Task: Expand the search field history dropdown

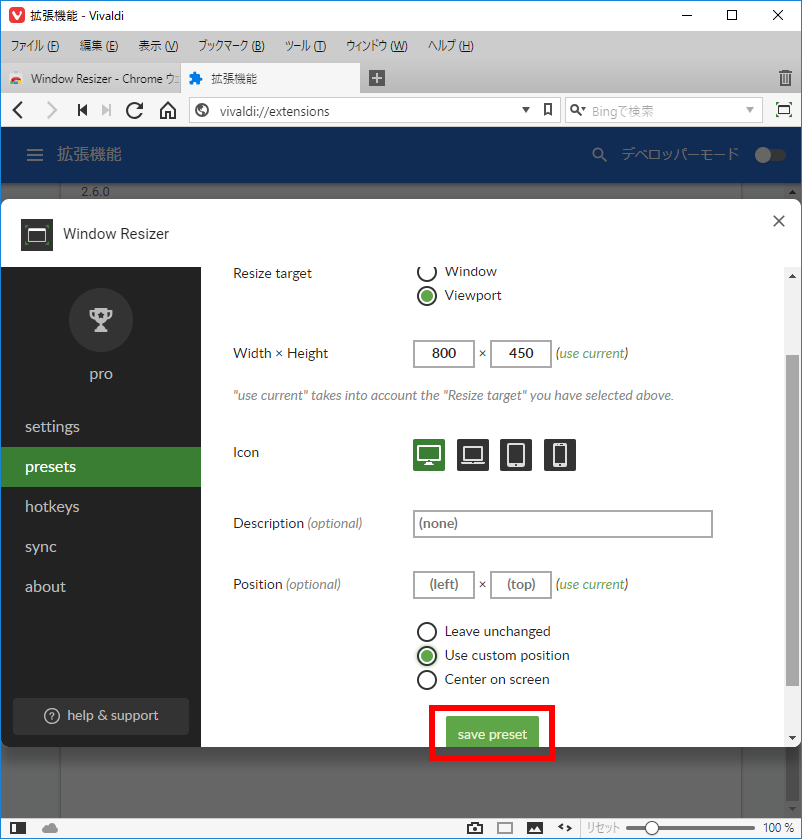Action: click(750, 110)
